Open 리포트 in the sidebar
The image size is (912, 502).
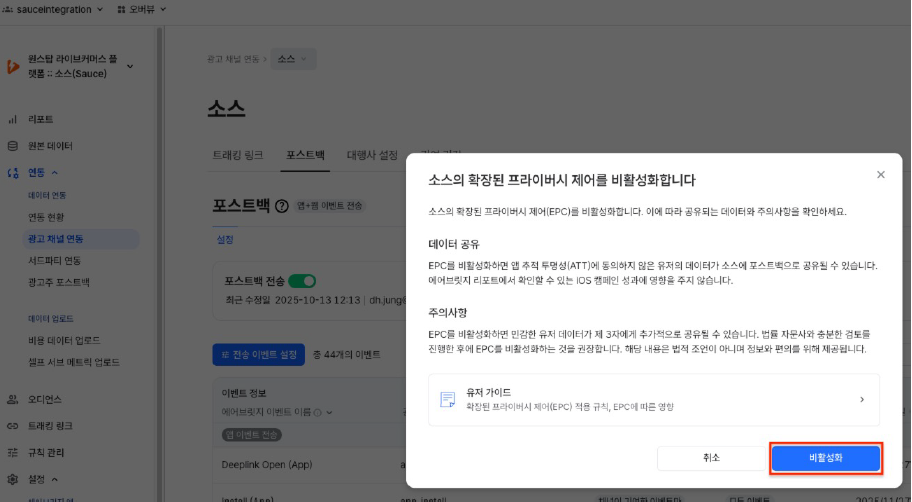[x=40, y=119]
